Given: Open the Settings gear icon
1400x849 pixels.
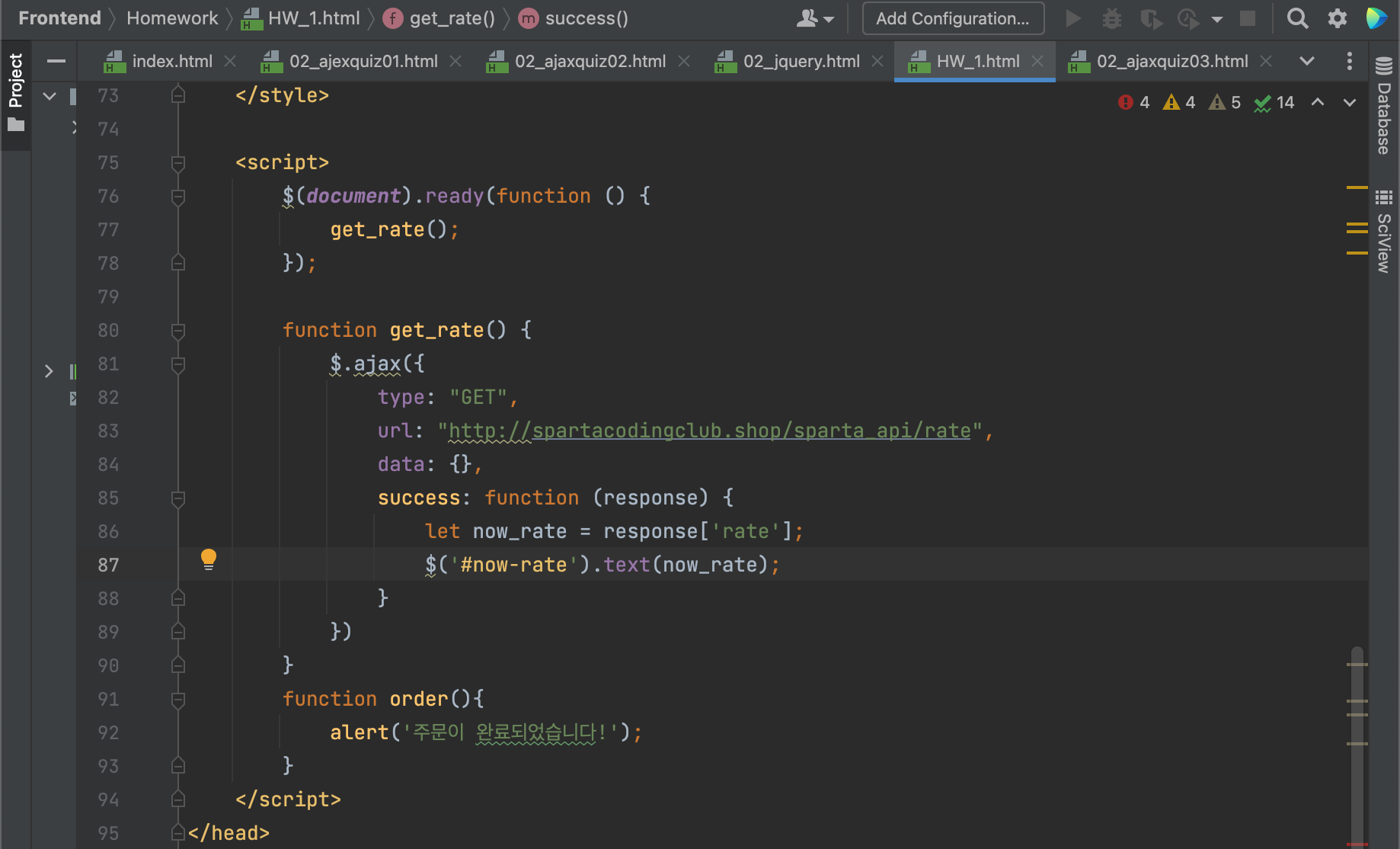Looking at the screenshot, I should click(x=1337, y=18).
